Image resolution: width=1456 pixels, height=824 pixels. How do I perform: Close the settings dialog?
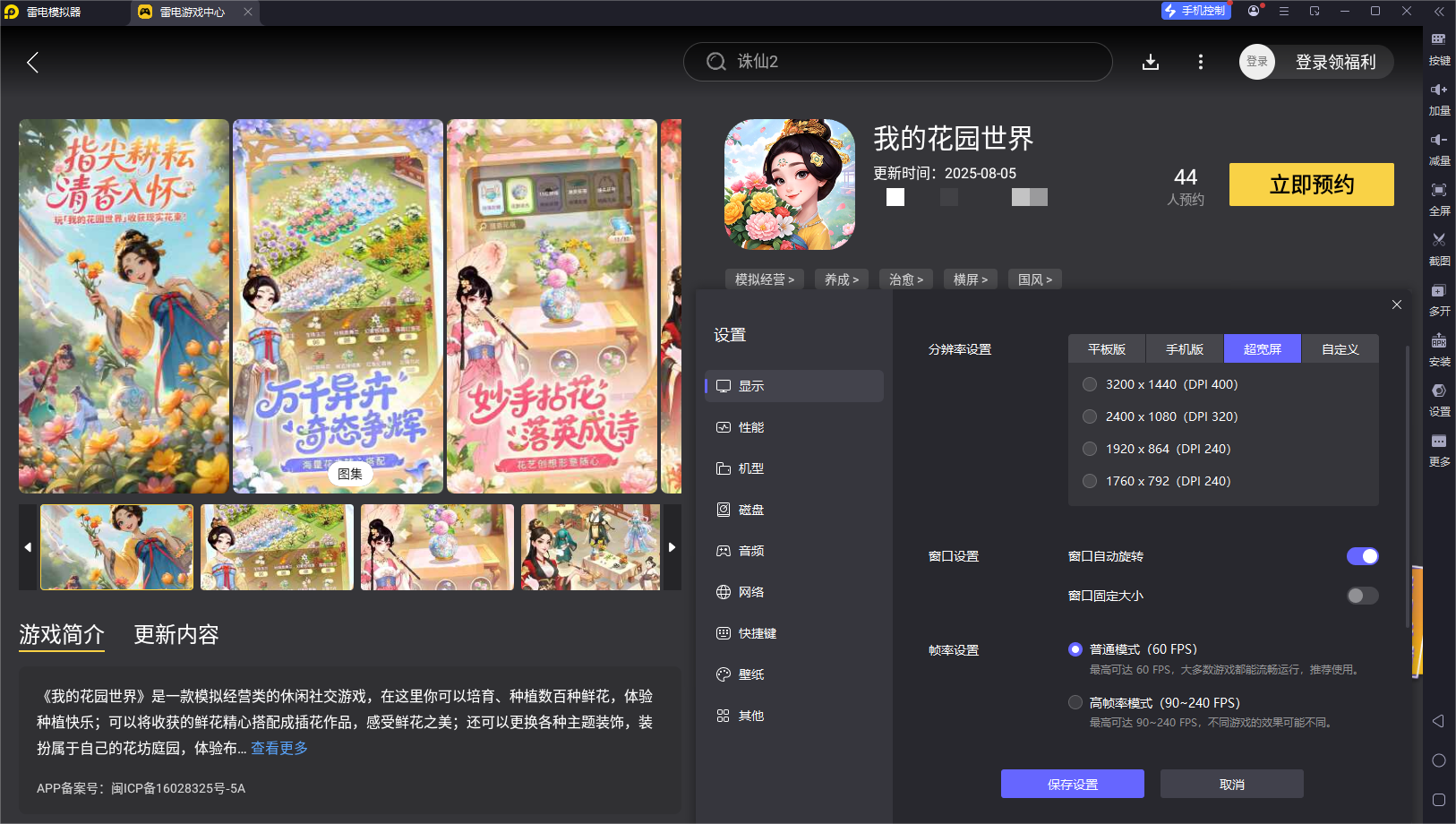tap(1397, 305)
